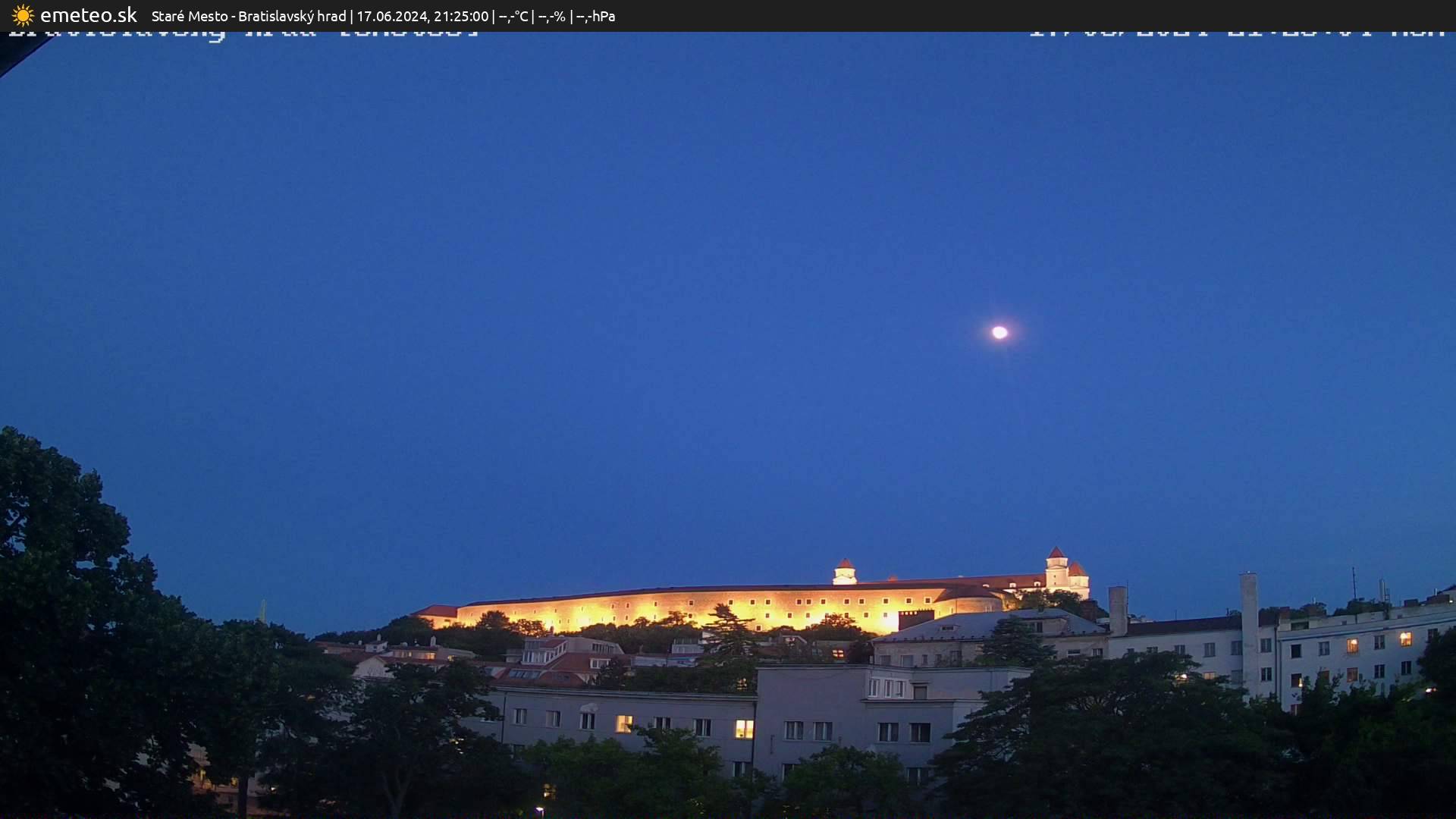Select the temperature reading placeholder

513,16
